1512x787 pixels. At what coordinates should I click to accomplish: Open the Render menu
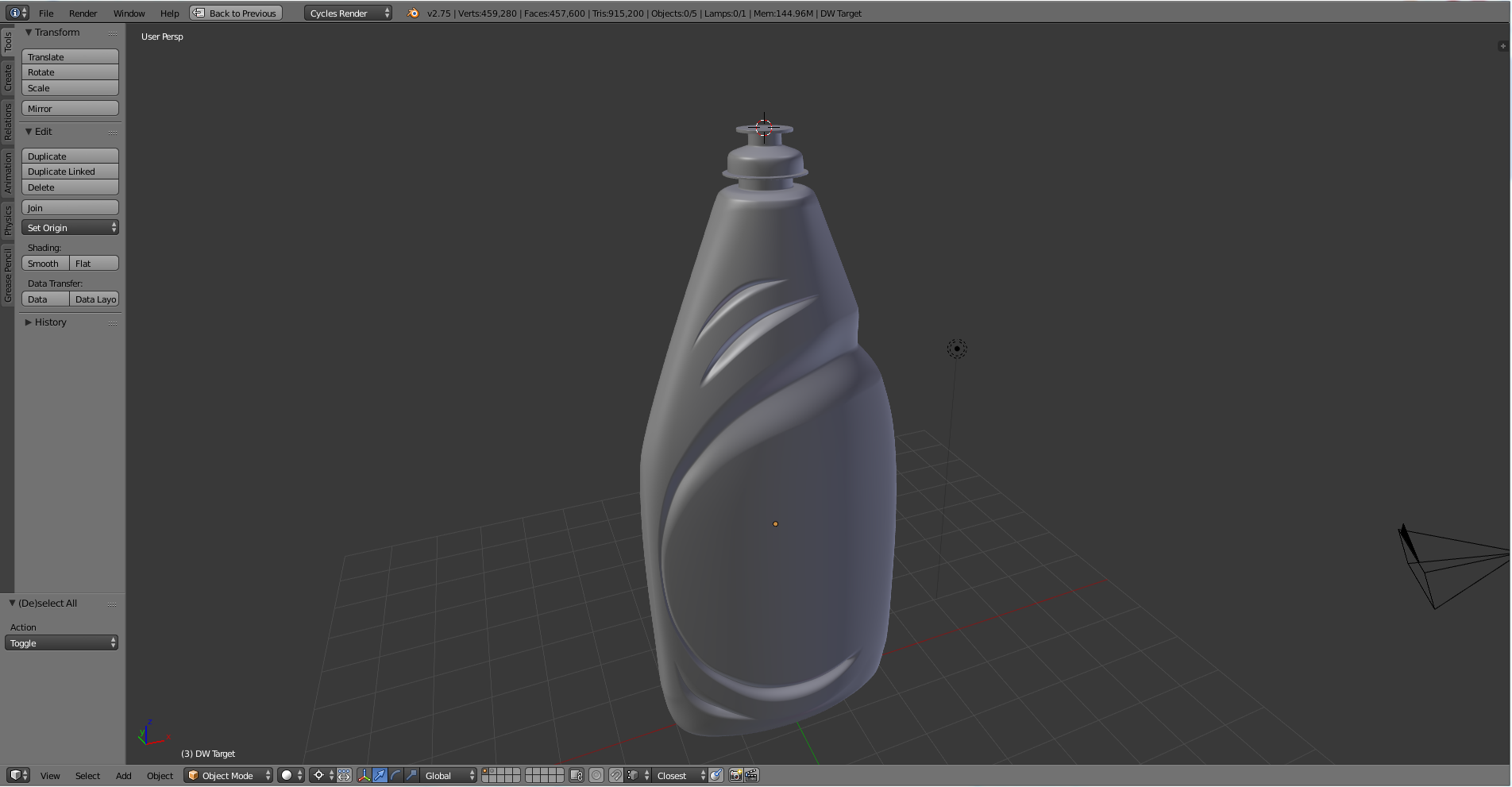[83, 14]
